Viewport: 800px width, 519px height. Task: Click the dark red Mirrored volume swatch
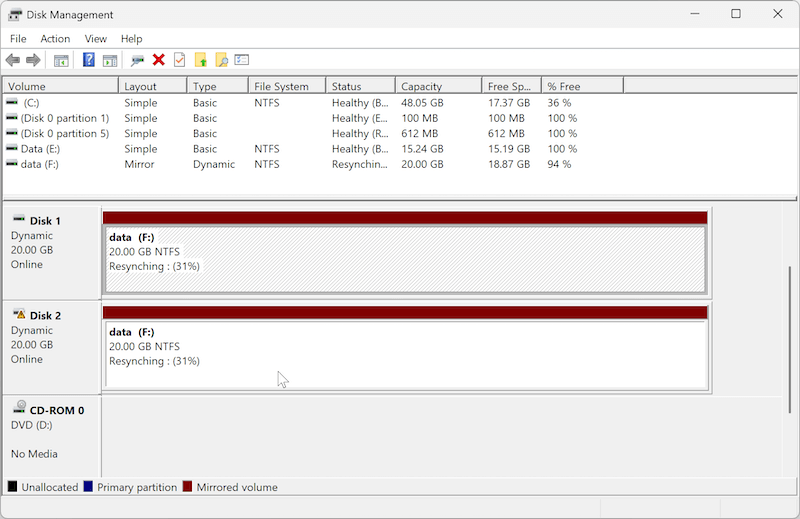click(x=188, y=486)
